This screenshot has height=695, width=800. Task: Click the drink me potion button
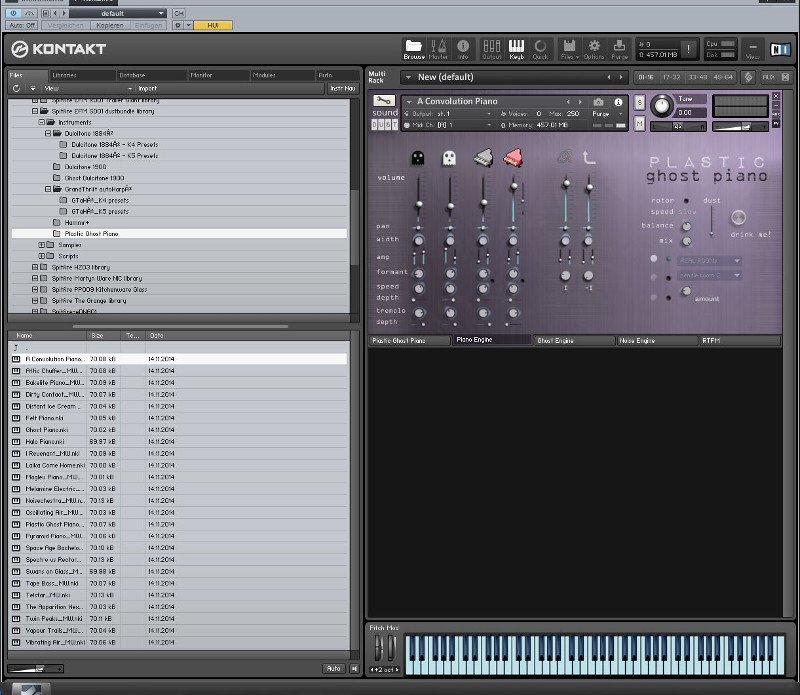point(738,218)
